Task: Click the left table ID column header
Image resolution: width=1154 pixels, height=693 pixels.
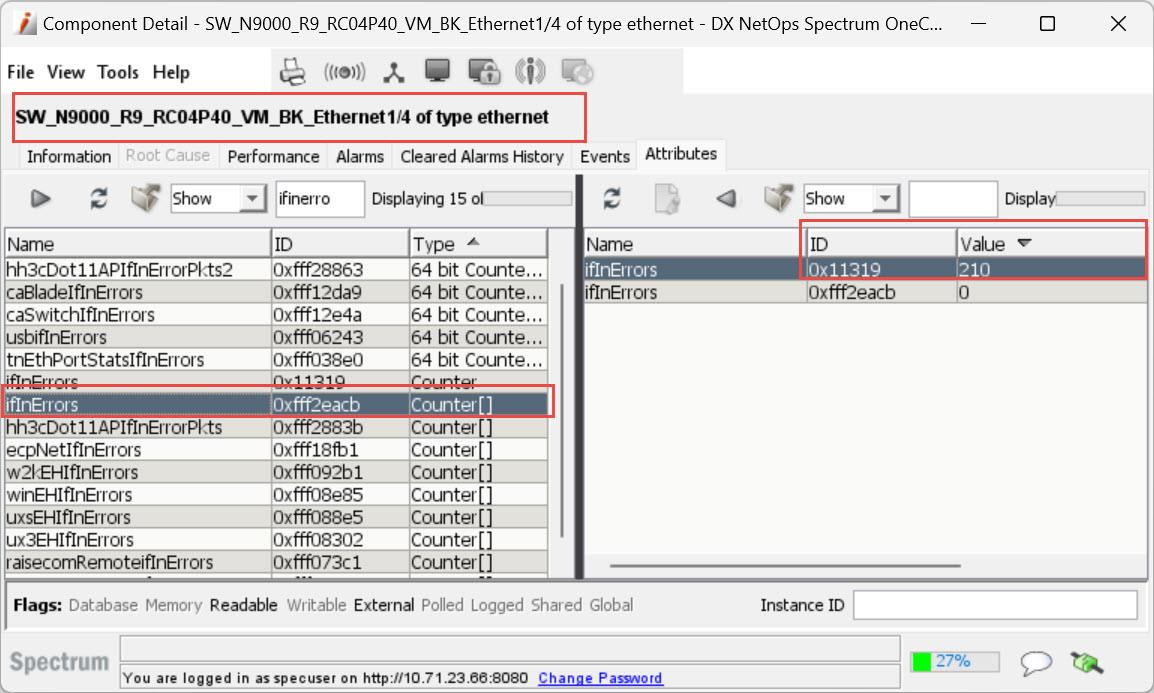Action: tap(340, 244)
